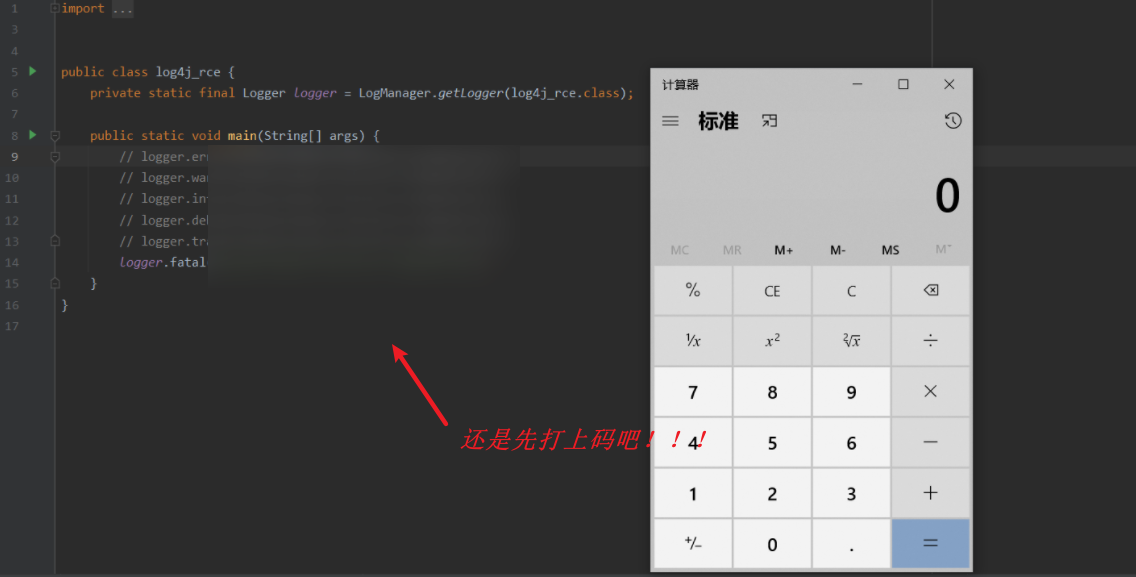Click fold end marker on line 13
This screenshot has height=577, width=1136.
(x=55, y=241)
